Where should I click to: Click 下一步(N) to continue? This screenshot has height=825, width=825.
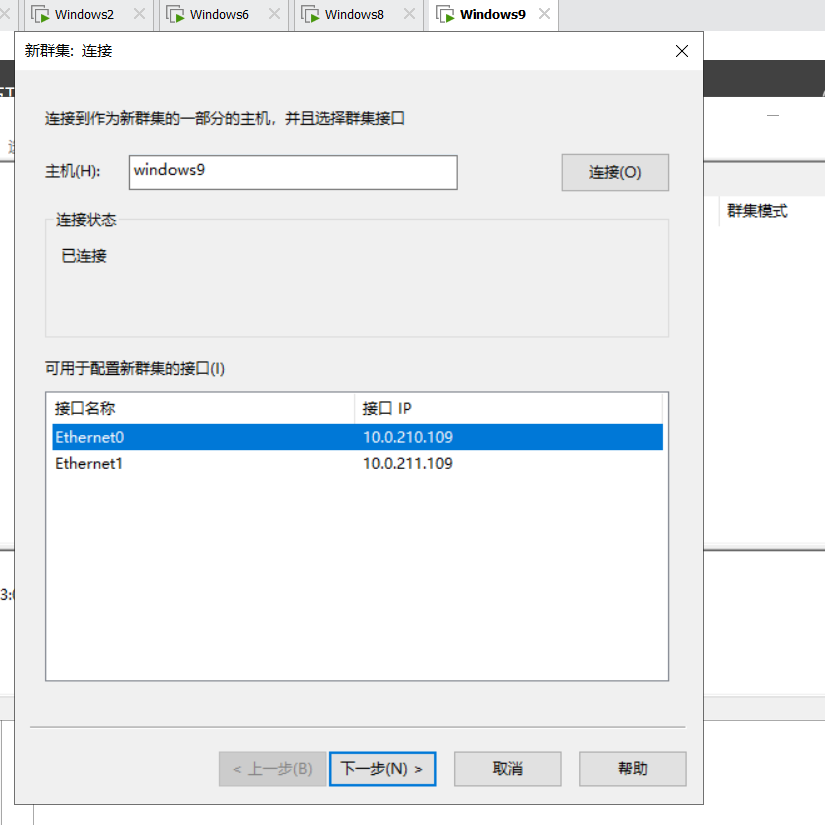coord(382,769)
